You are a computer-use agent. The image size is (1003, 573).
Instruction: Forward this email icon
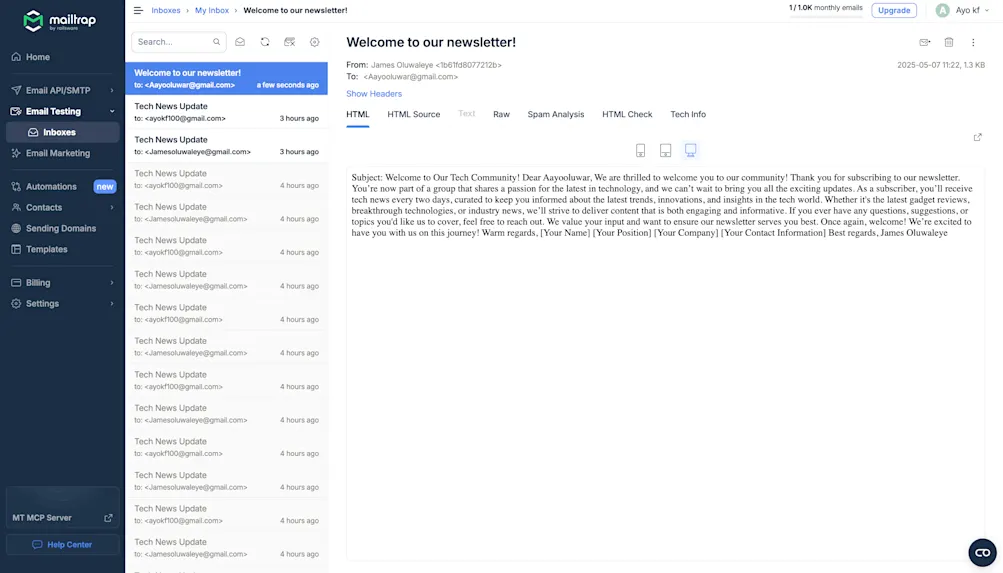[x=924, y=42]
